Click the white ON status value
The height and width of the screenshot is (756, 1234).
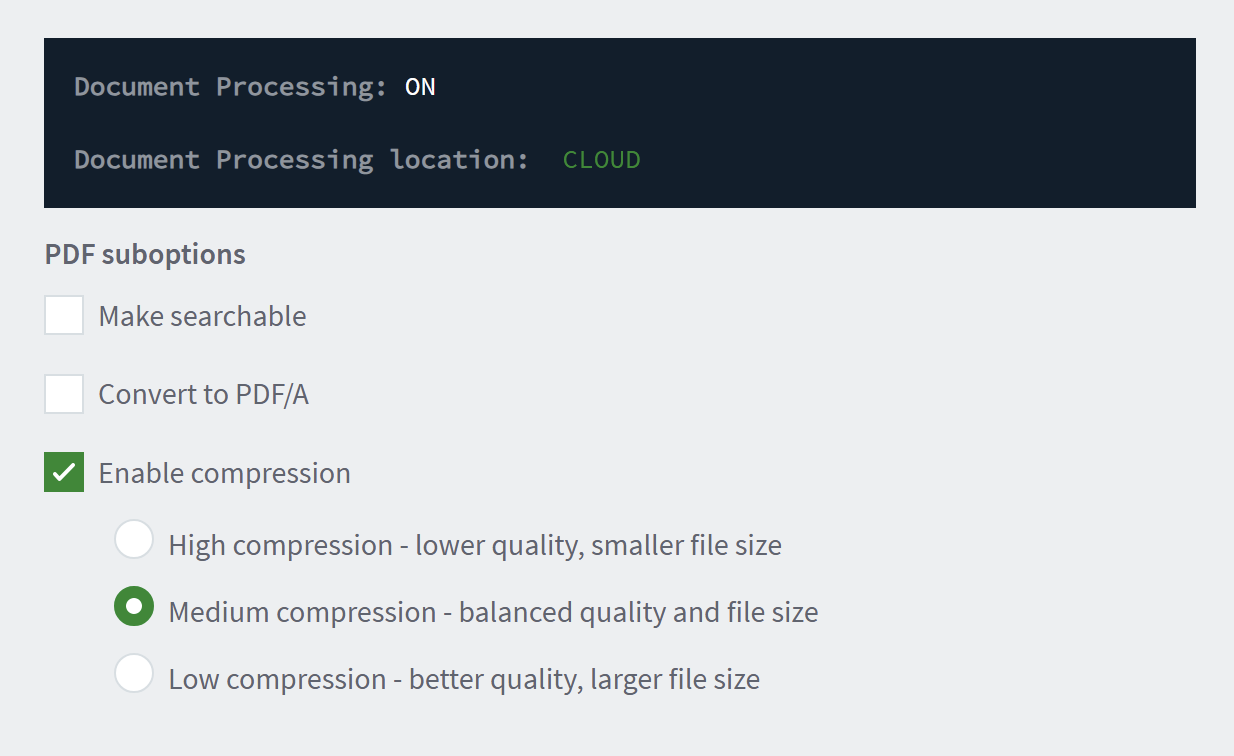[x=420, y=87]
